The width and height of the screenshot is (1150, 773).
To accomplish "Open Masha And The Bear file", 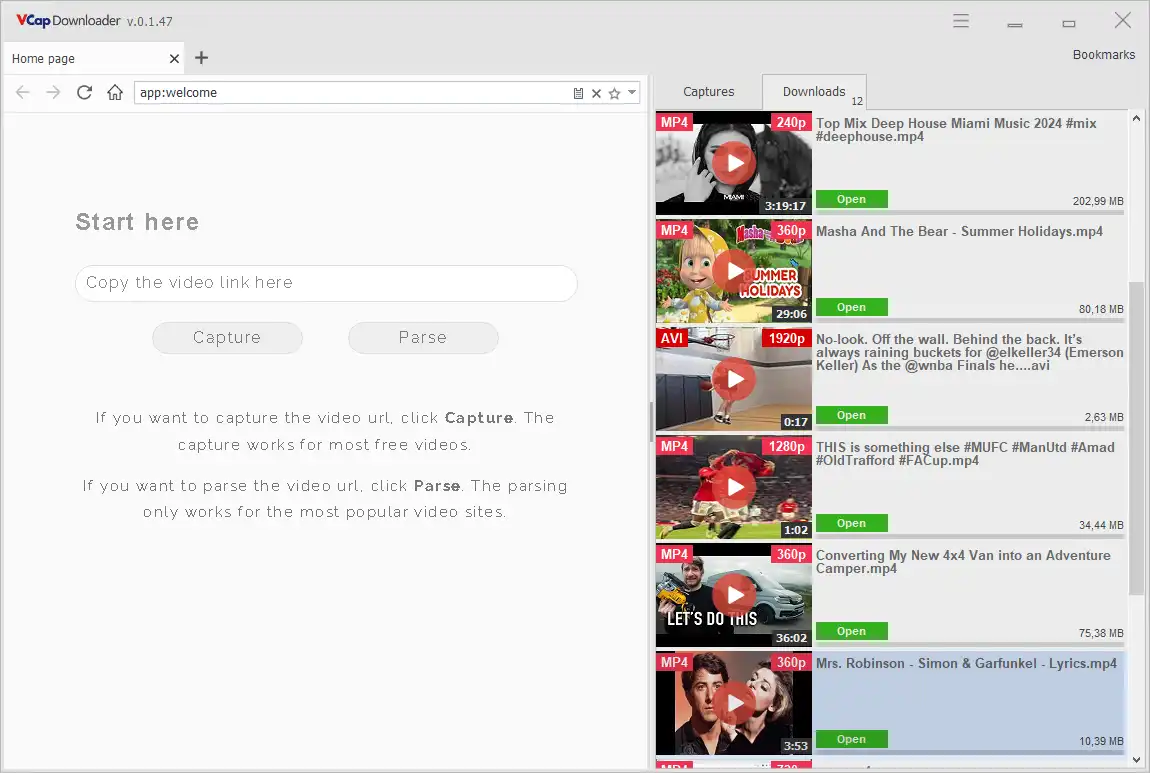I will [851, 307].
